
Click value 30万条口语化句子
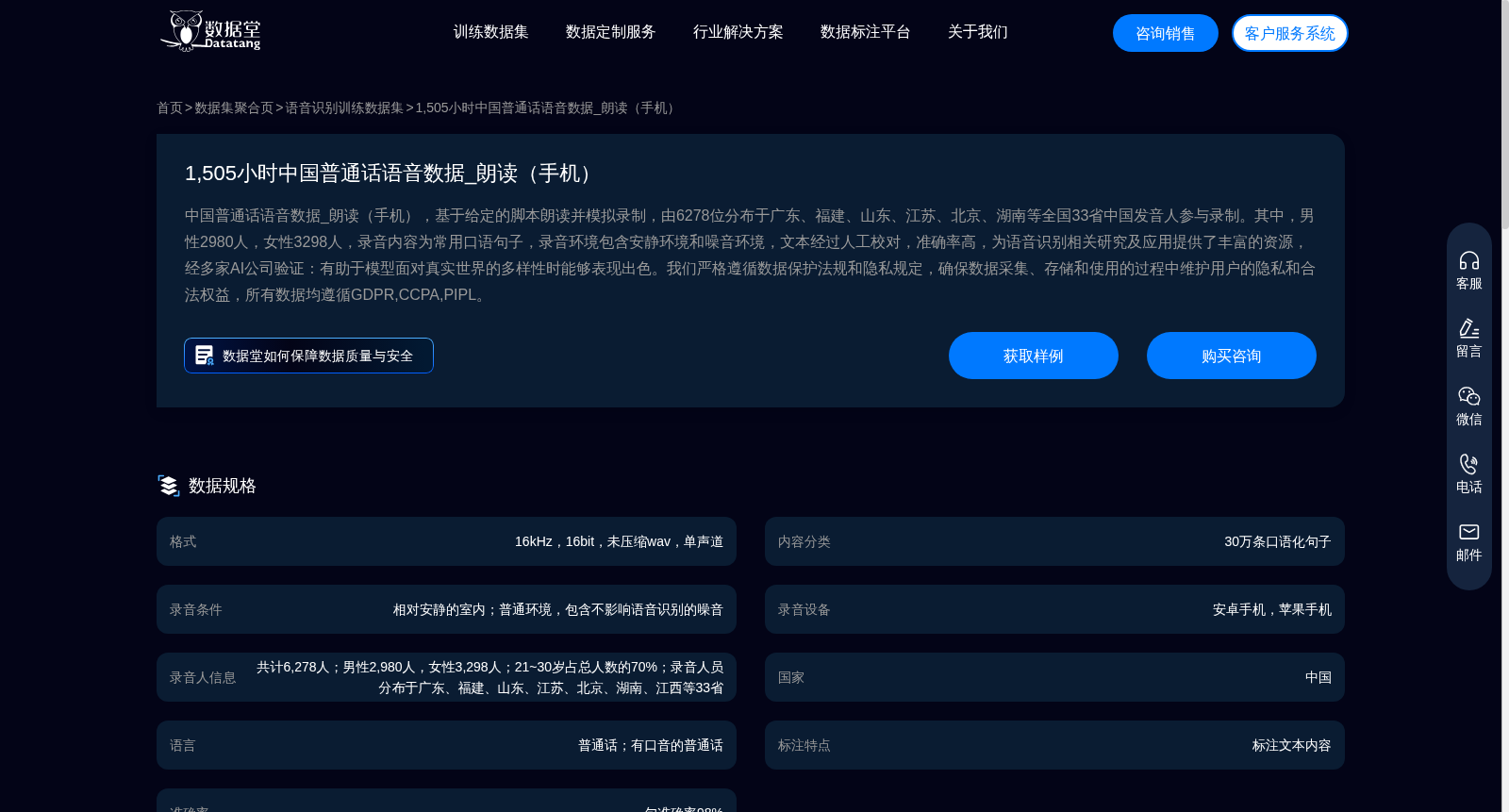[1277, 541]
